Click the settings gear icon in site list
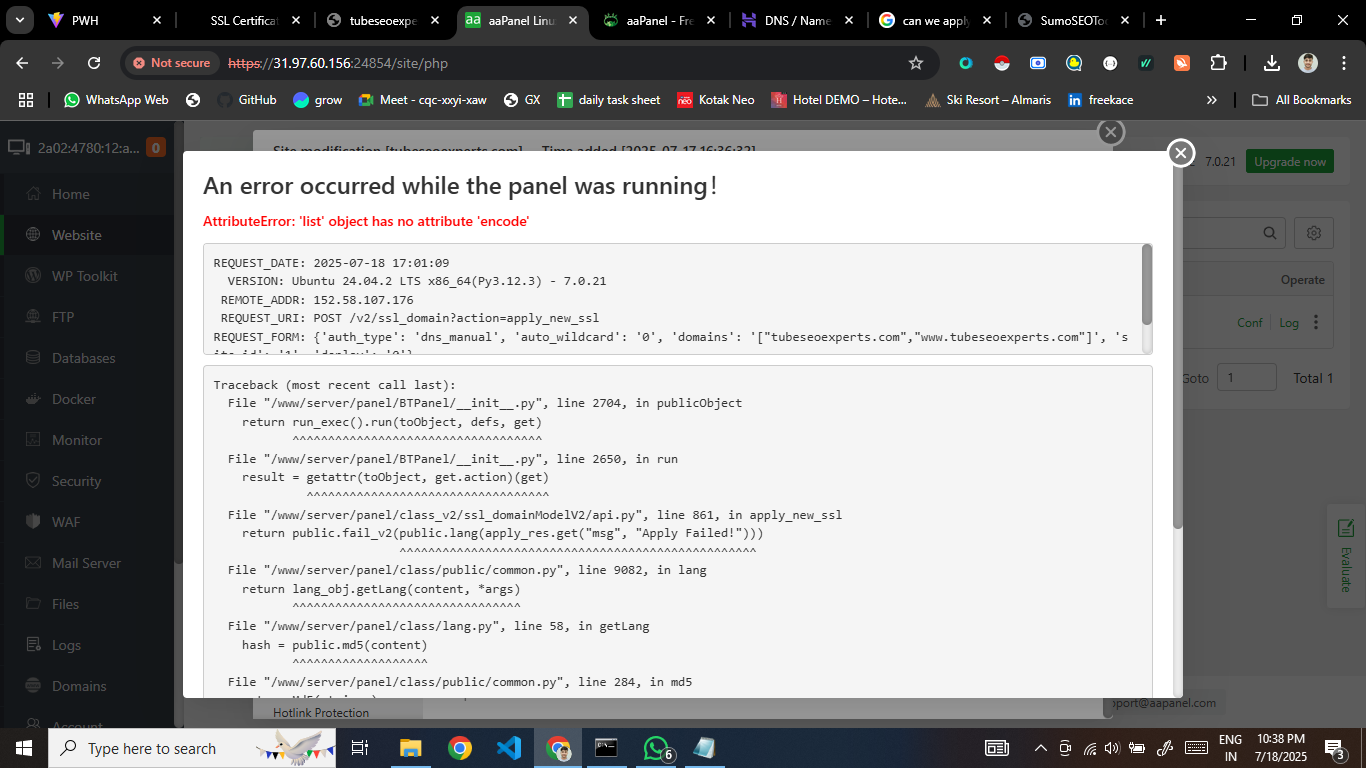 pos(1314,233)
